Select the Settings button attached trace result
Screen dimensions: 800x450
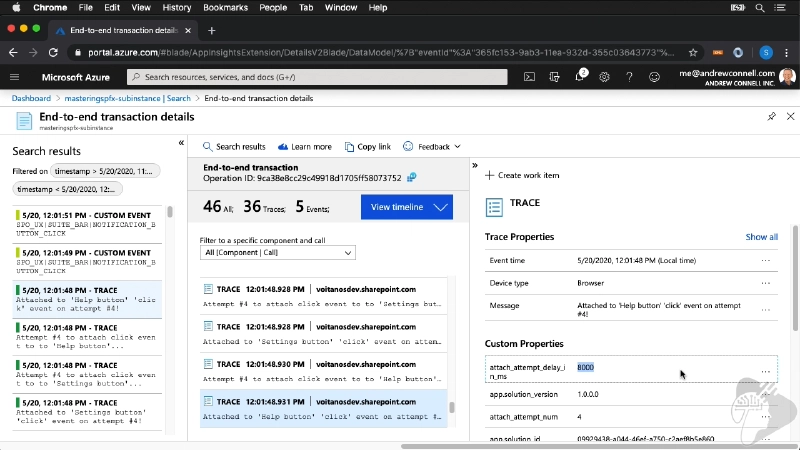pyautogui.click(x=87, y=412)
